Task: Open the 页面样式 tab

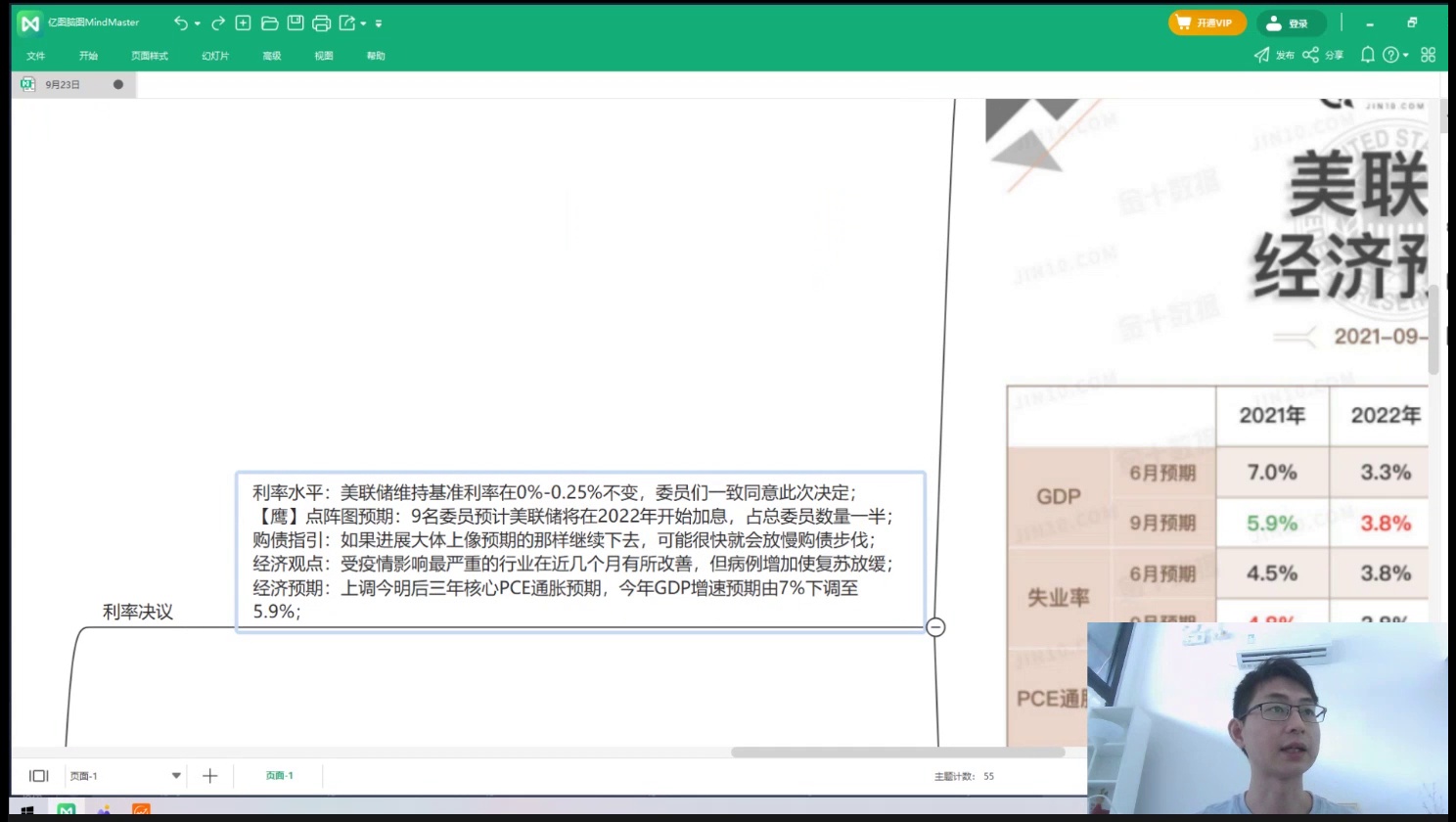Action: 150,56
